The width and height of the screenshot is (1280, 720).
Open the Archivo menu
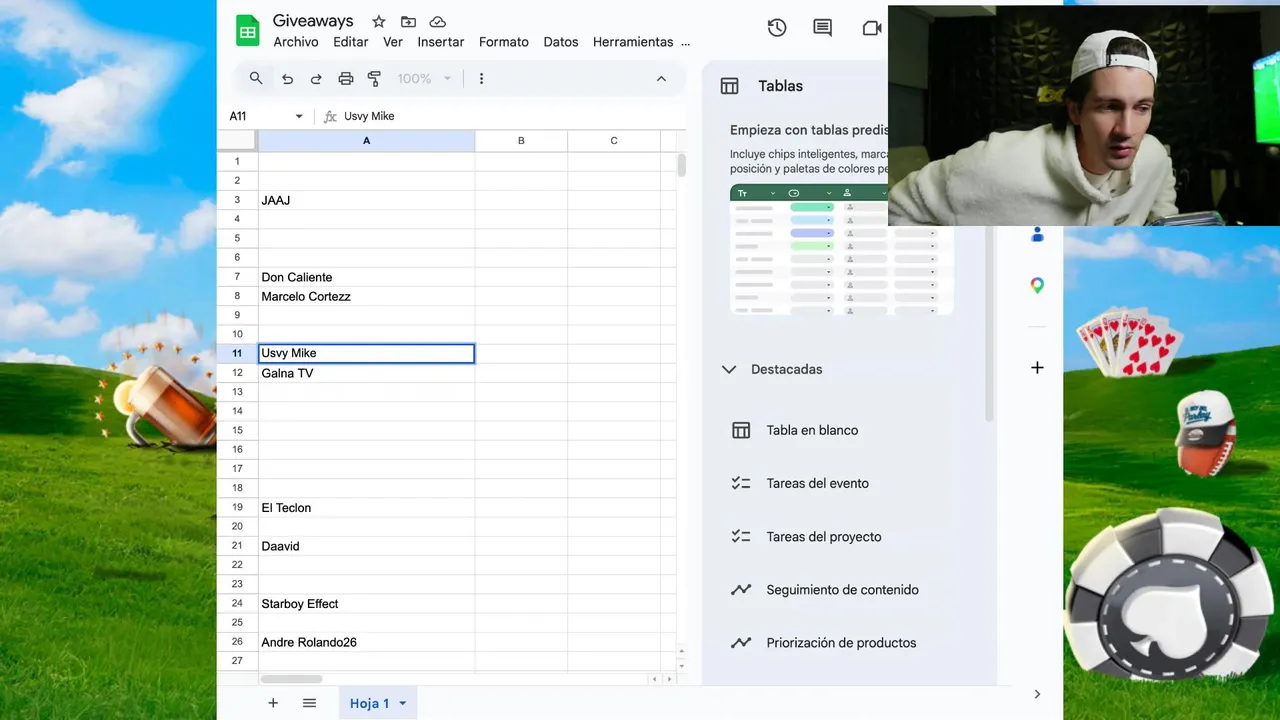(x=296, y=42)
